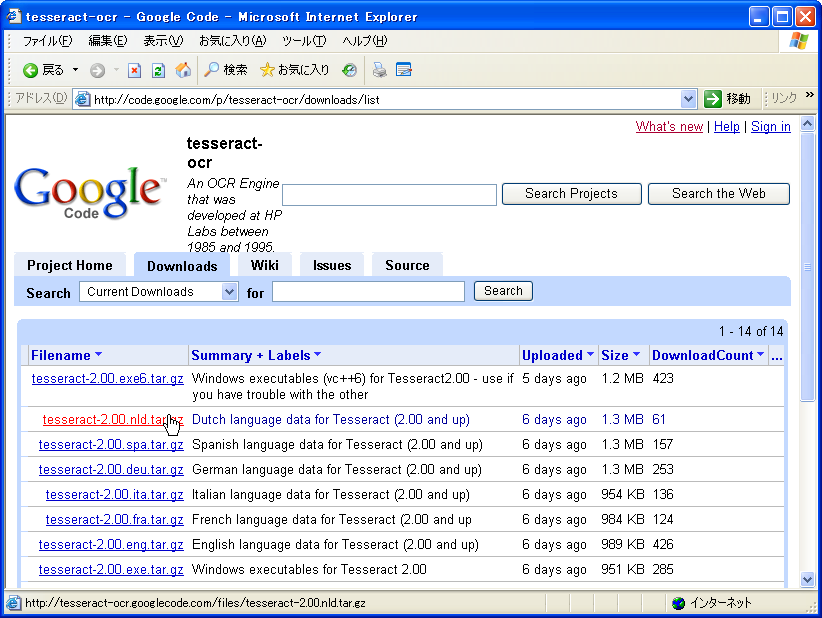Open the ヘルプ(H) menu

coord(365,40)
